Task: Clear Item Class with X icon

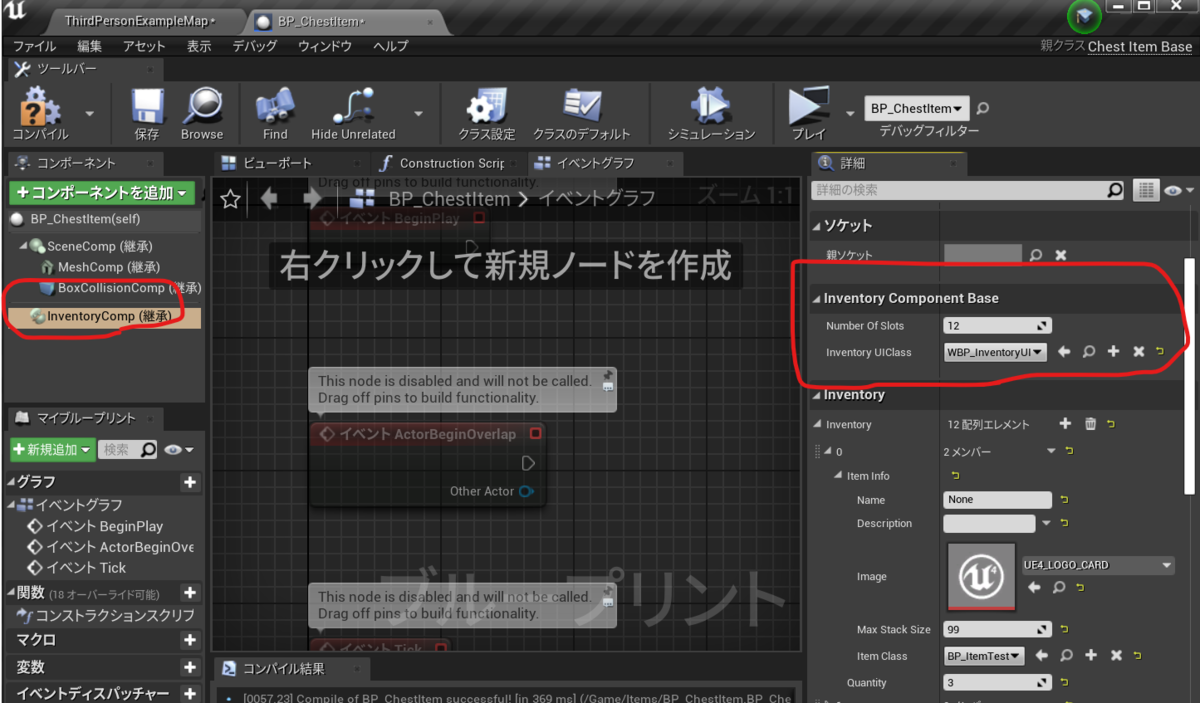Action: pyautogui.click(x=1116, y=656)
